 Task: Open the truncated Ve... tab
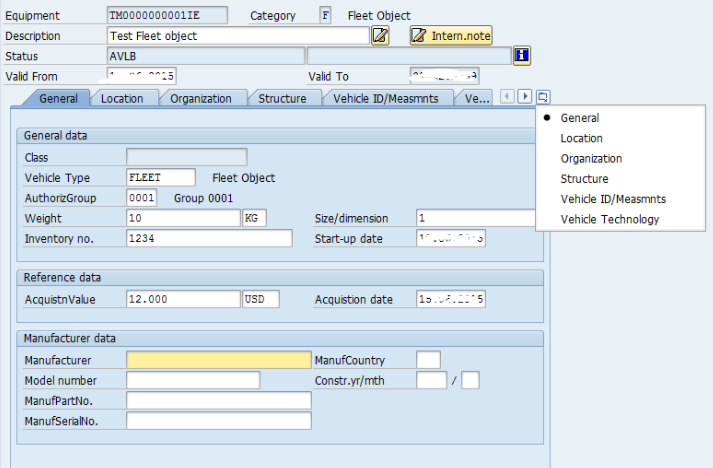click(x=476, y=99)
